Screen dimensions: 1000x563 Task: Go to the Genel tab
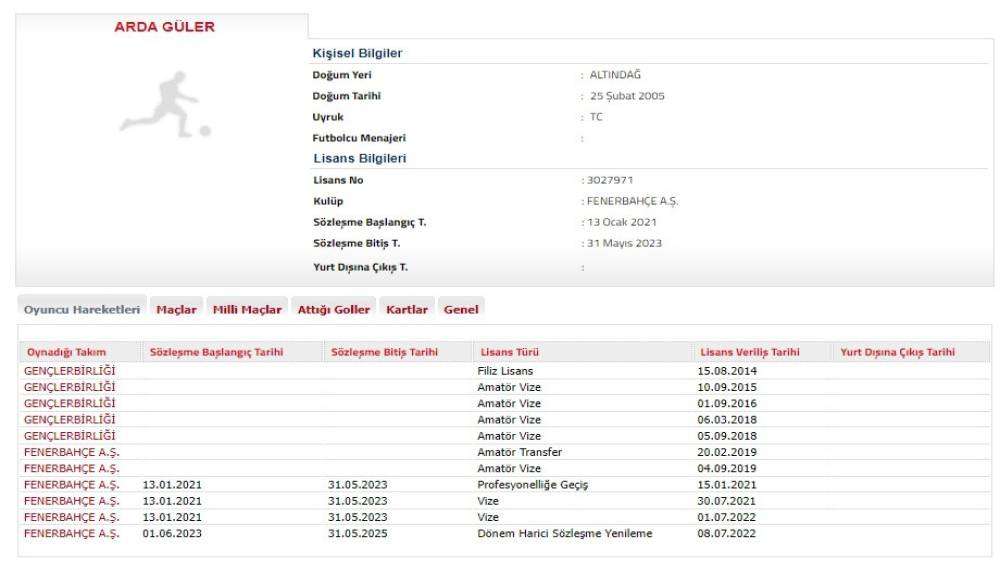(x=460, y=308)
